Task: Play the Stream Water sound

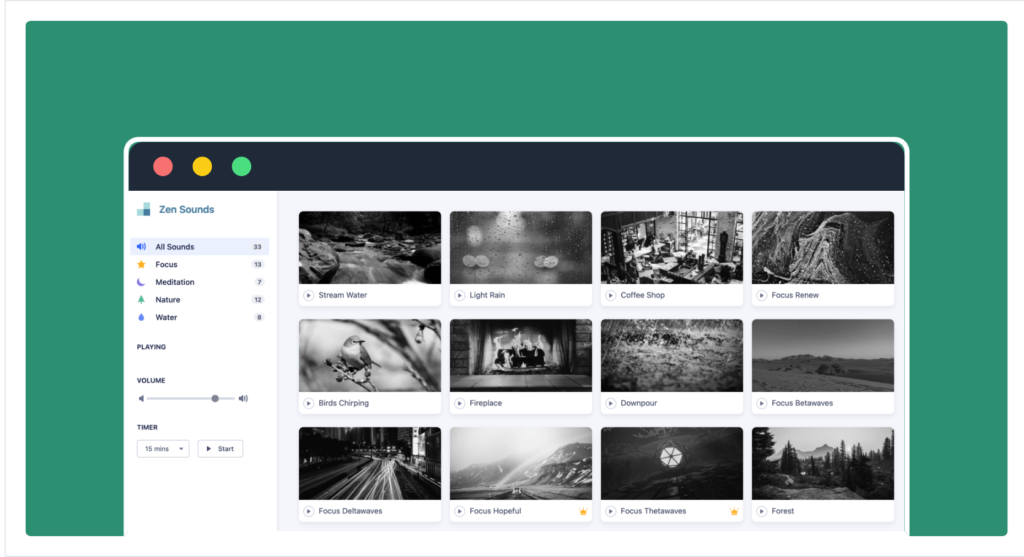Action: coord(309,295)
